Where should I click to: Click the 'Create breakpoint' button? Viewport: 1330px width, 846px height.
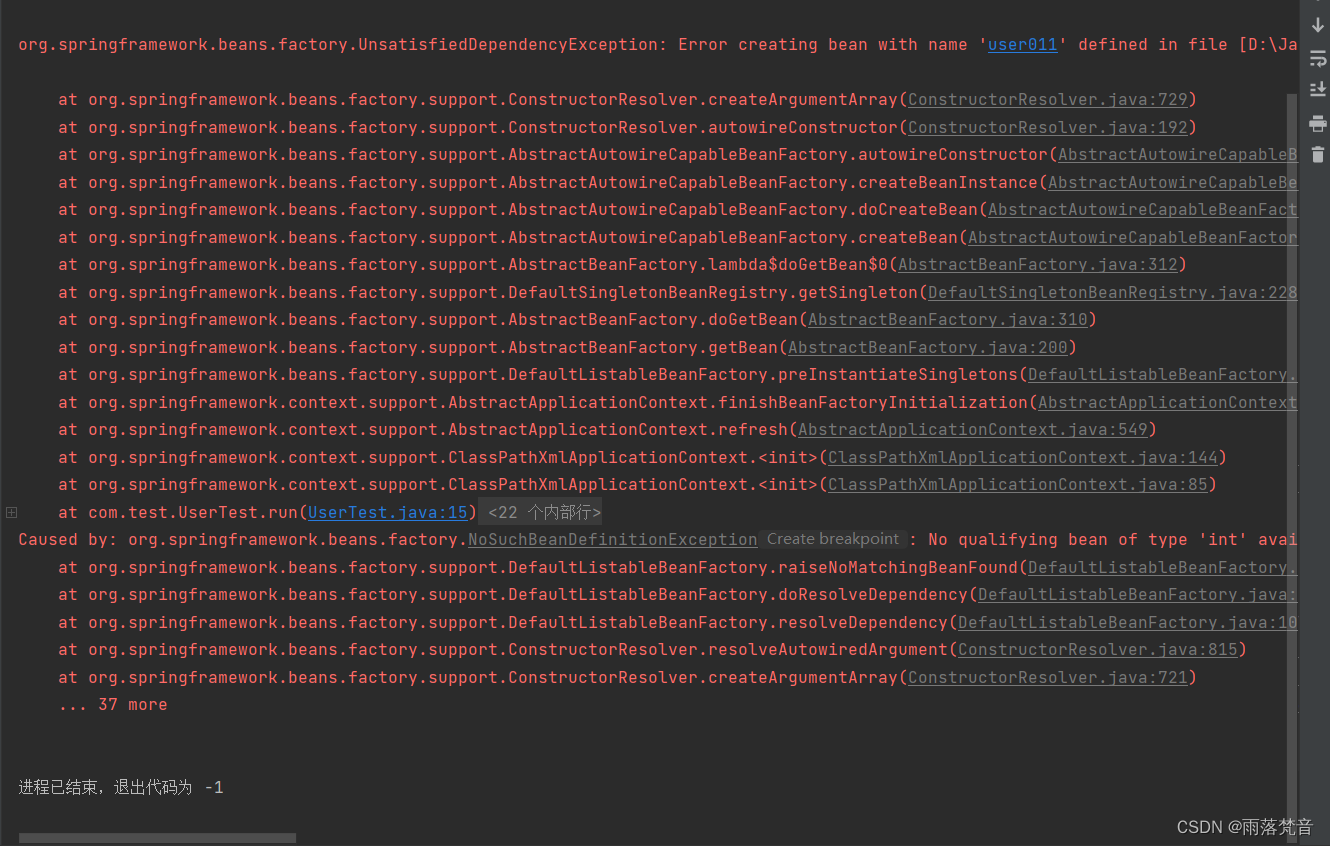(833, 539)
